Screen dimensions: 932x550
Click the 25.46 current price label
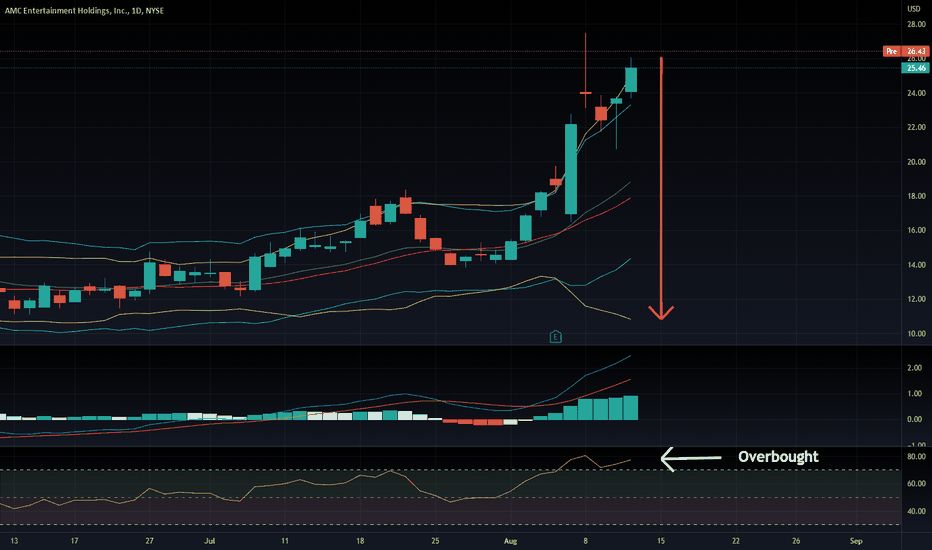916,68
